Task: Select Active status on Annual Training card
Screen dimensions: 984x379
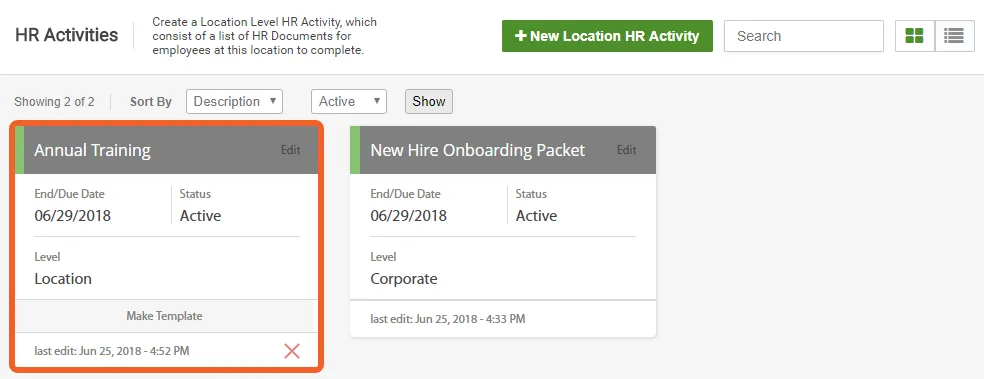Action: tap(201, 216)
